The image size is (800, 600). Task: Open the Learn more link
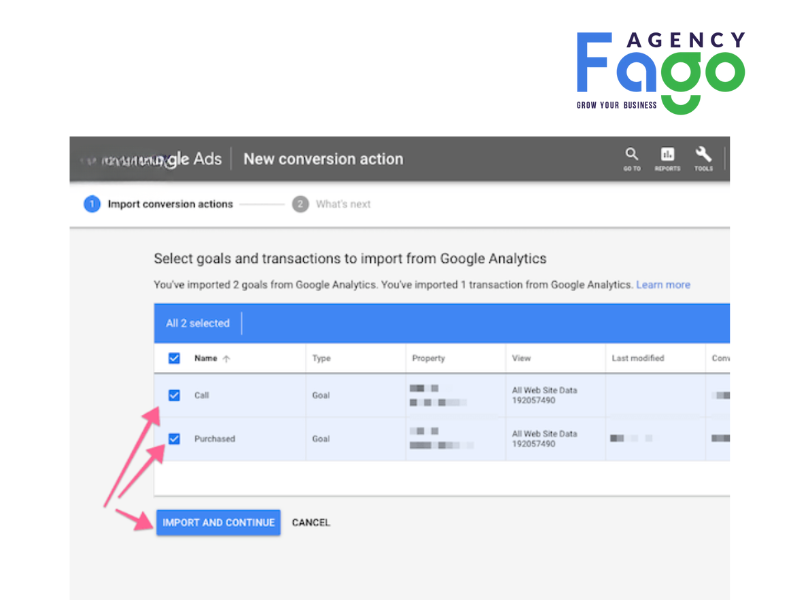coord(663,285)
